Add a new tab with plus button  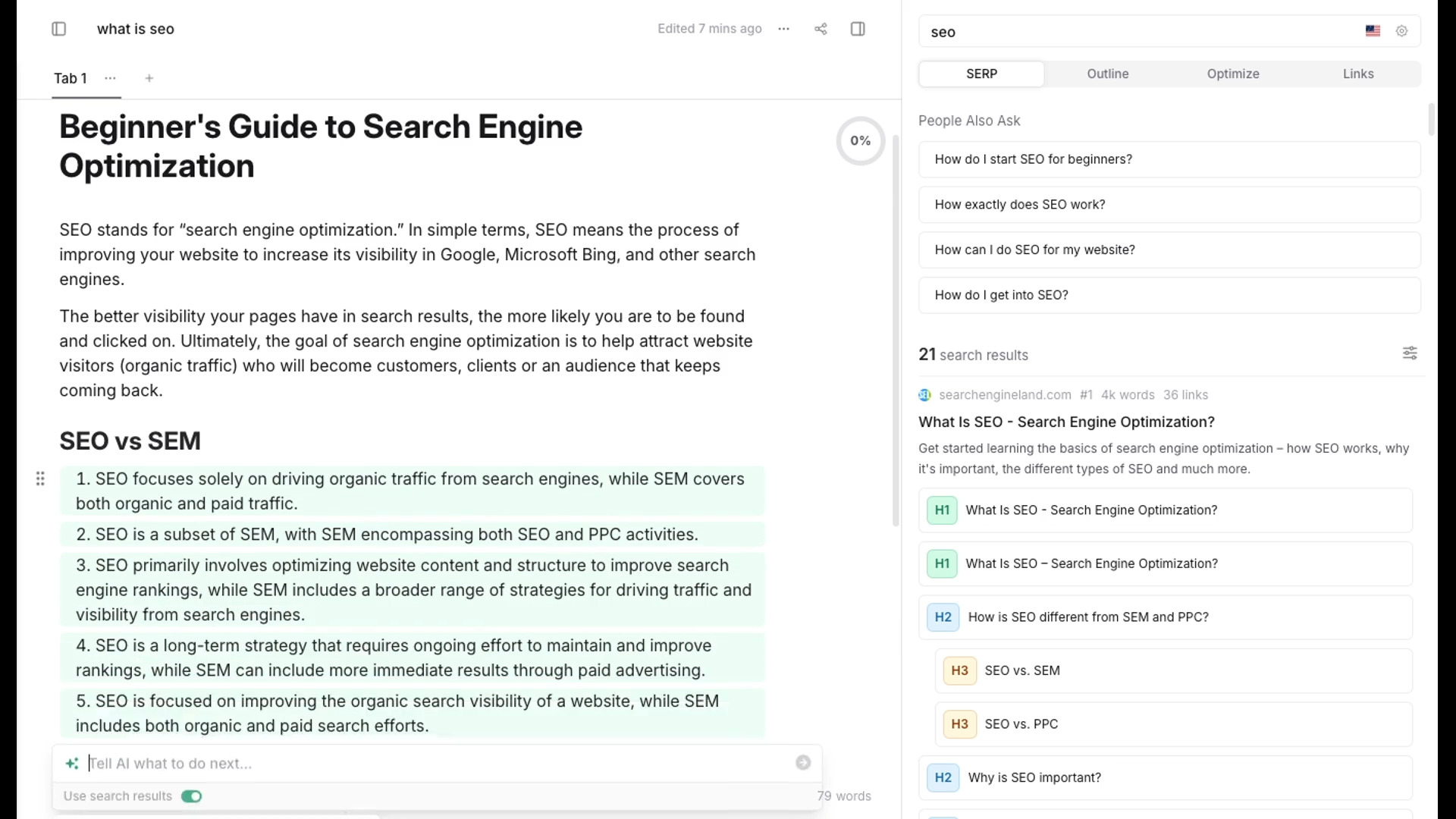[149, 78]
